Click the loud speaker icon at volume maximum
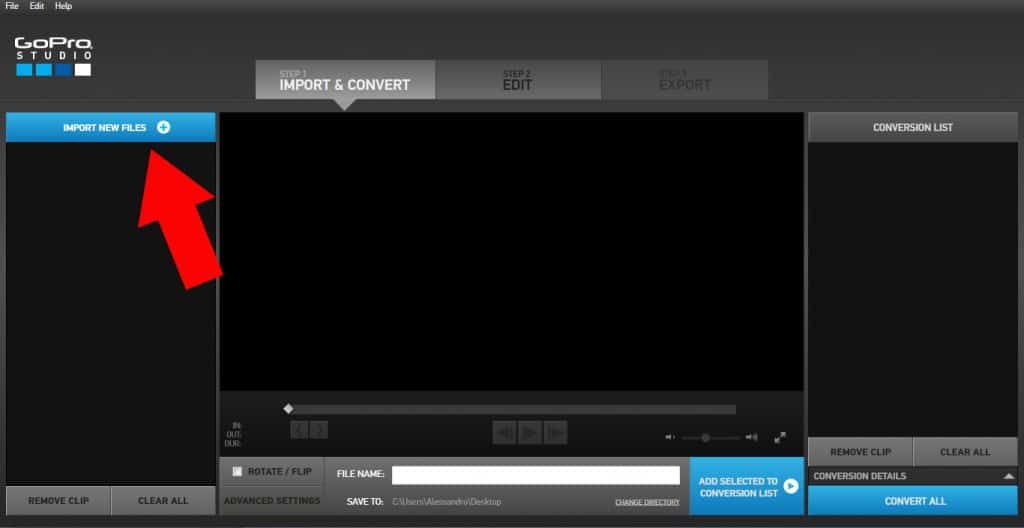Image resolution: width=1024 pixels, height=528 pixels. 751,437
